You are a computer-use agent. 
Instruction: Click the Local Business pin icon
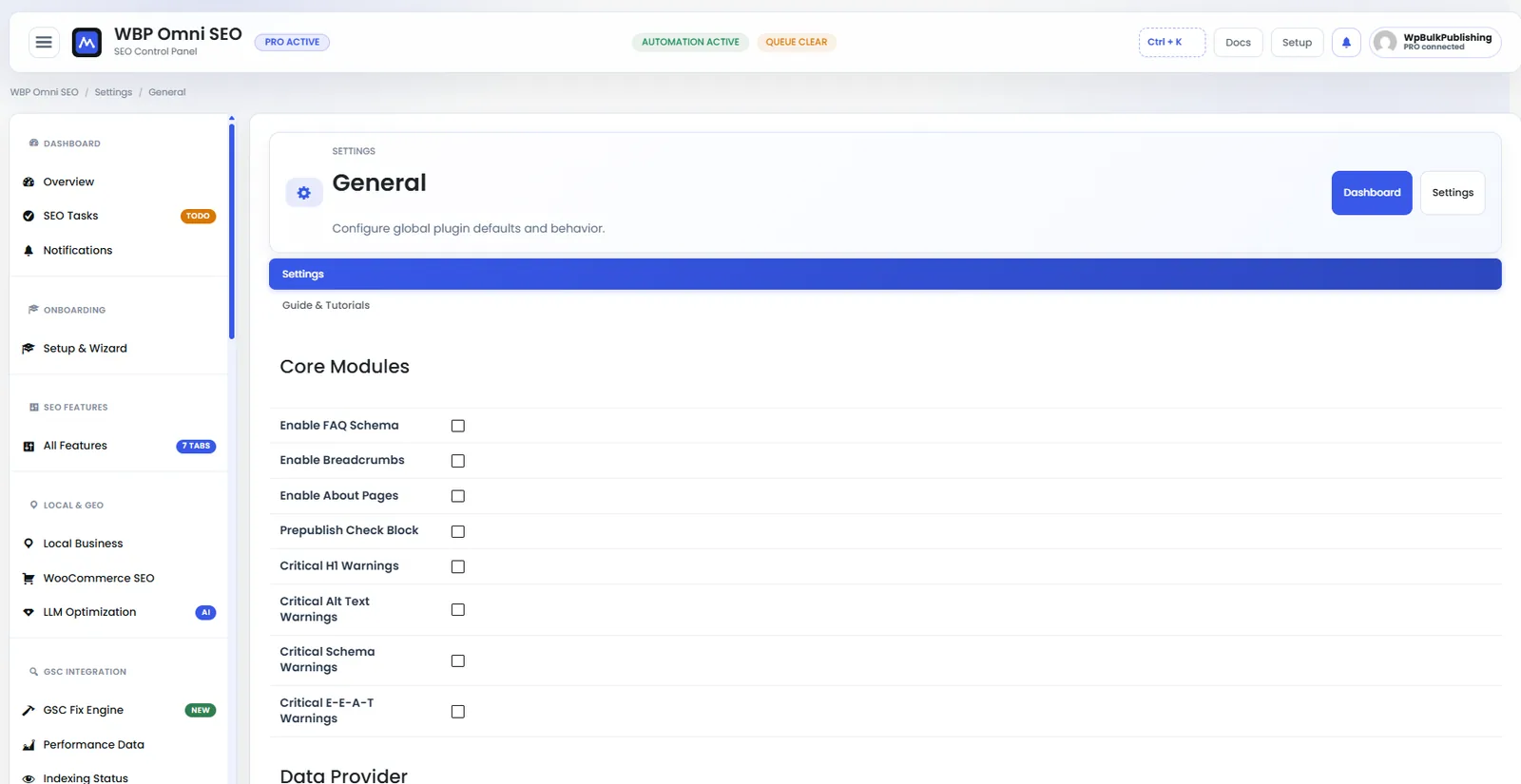pos(29,544)
